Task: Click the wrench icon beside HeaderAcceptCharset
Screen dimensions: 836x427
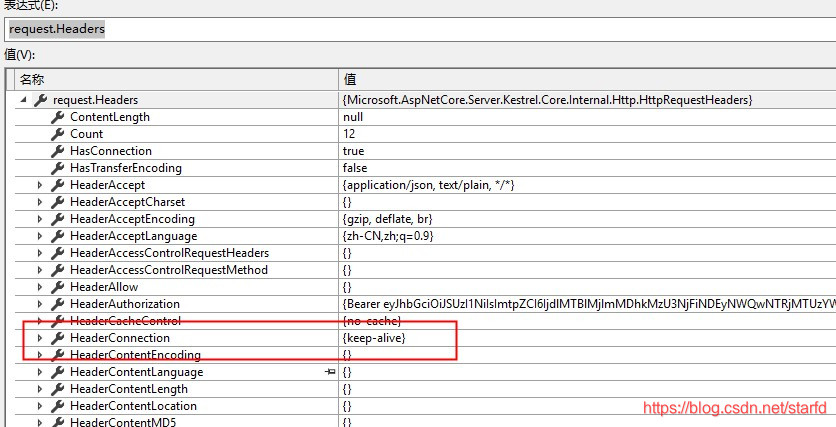Action: (57, 202)
